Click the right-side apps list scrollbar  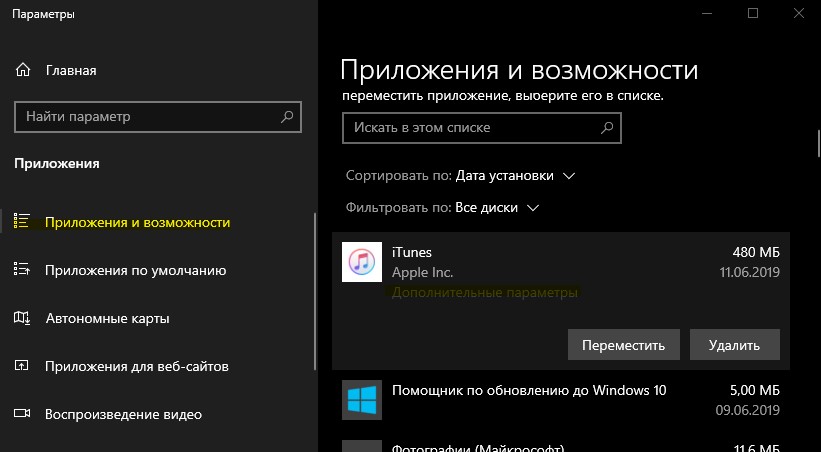[819, 143]
